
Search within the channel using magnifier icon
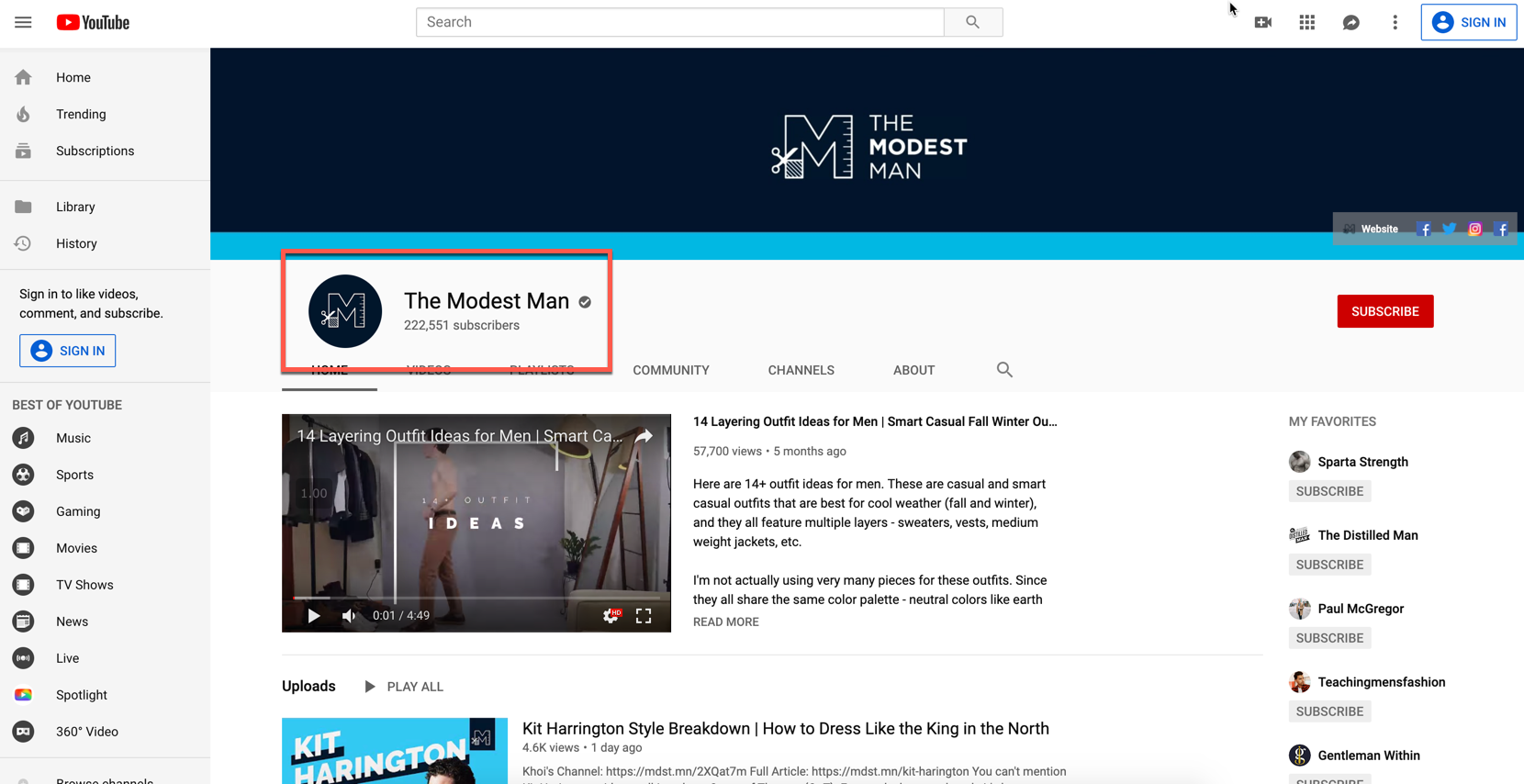[x=1004, y=370]
